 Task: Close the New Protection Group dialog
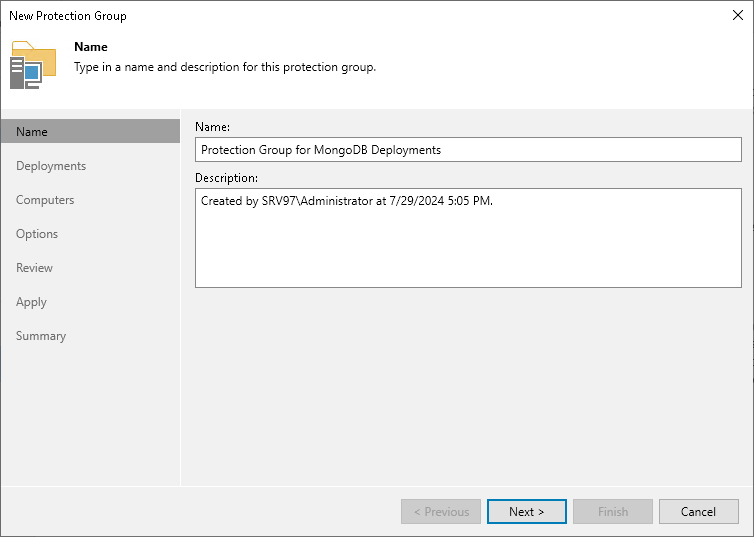coord(737,16)
